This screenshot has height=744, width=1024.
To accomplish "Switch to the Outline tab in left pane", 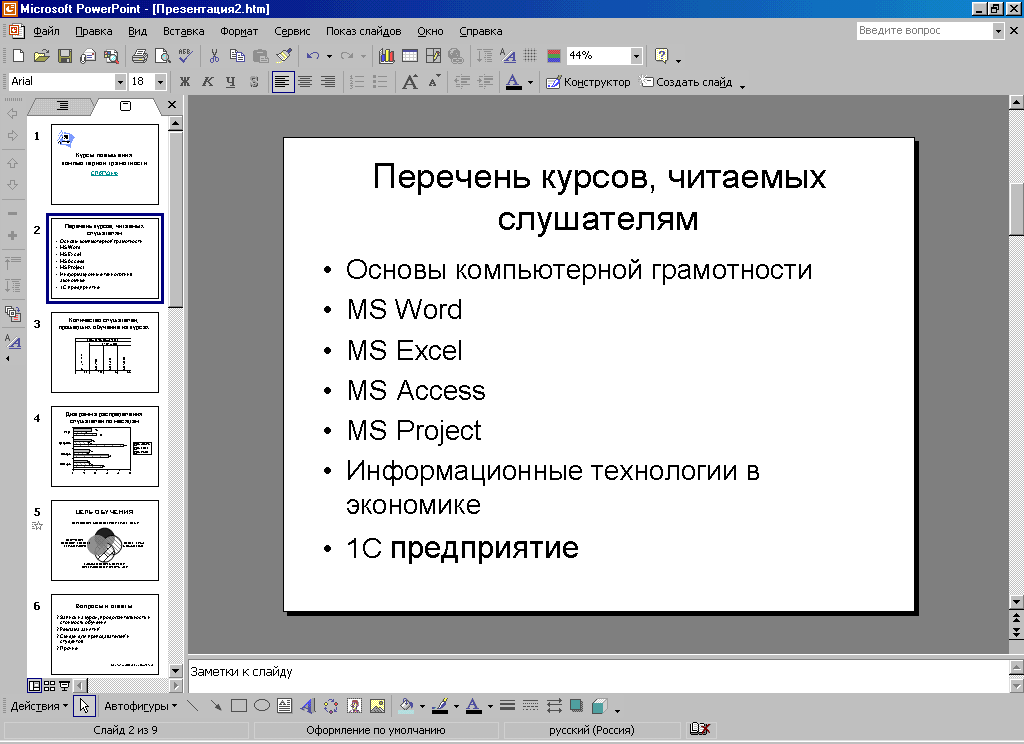I will coord(63,105).
